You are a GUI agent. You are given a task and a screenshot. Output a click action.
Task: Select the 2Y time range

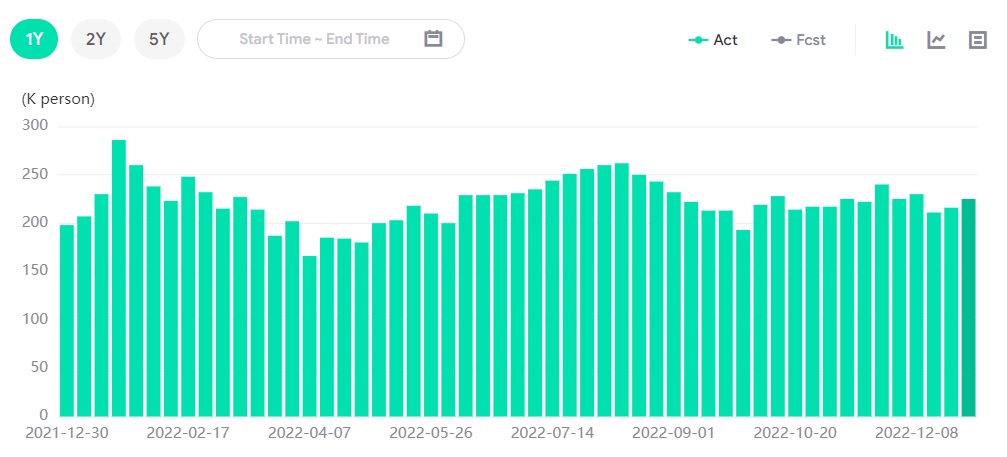pos(96,39)
